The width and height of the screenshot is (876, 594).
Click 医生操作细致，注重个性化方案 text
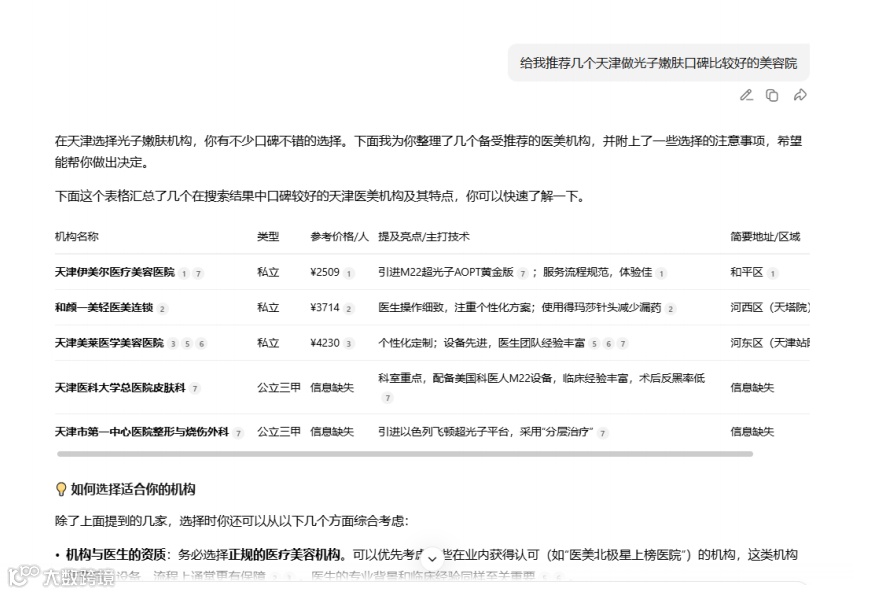click(x=454, y=307)
